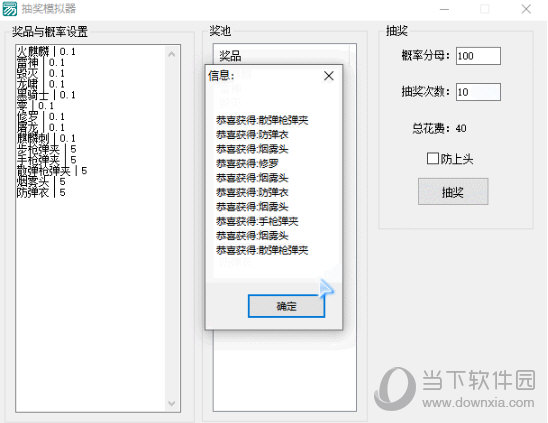Enable the 防上头 checkbox
This screenshot has height=423, width=548.
(433, 158)
